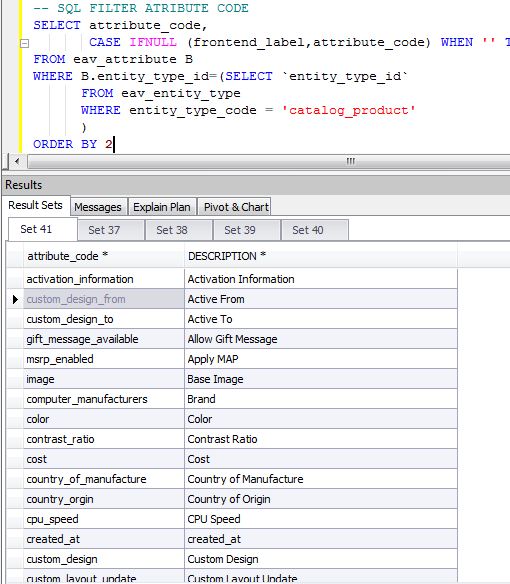510x584 pixels.
Task: Click the Activation Information description cell
Action: (321, 279)
